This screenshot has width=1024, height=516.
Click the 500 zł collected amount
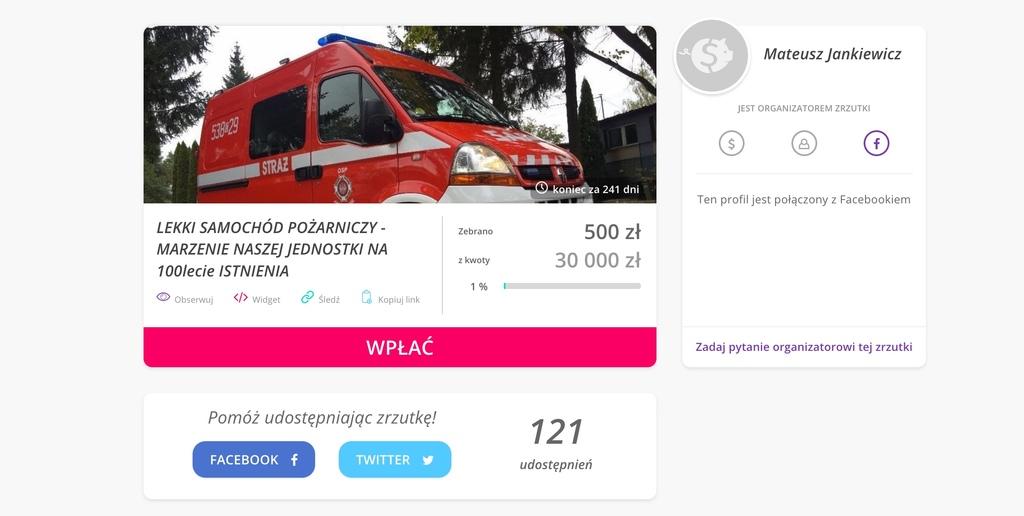coord(612,231)
